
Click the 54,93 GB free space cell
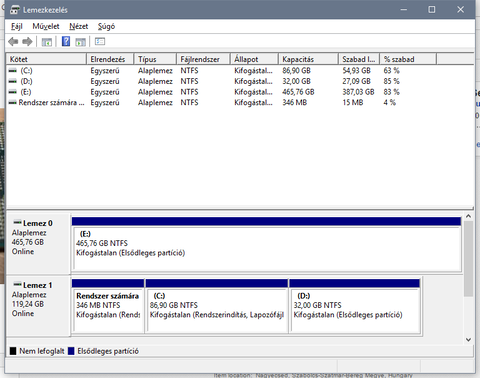coord(356,71)
